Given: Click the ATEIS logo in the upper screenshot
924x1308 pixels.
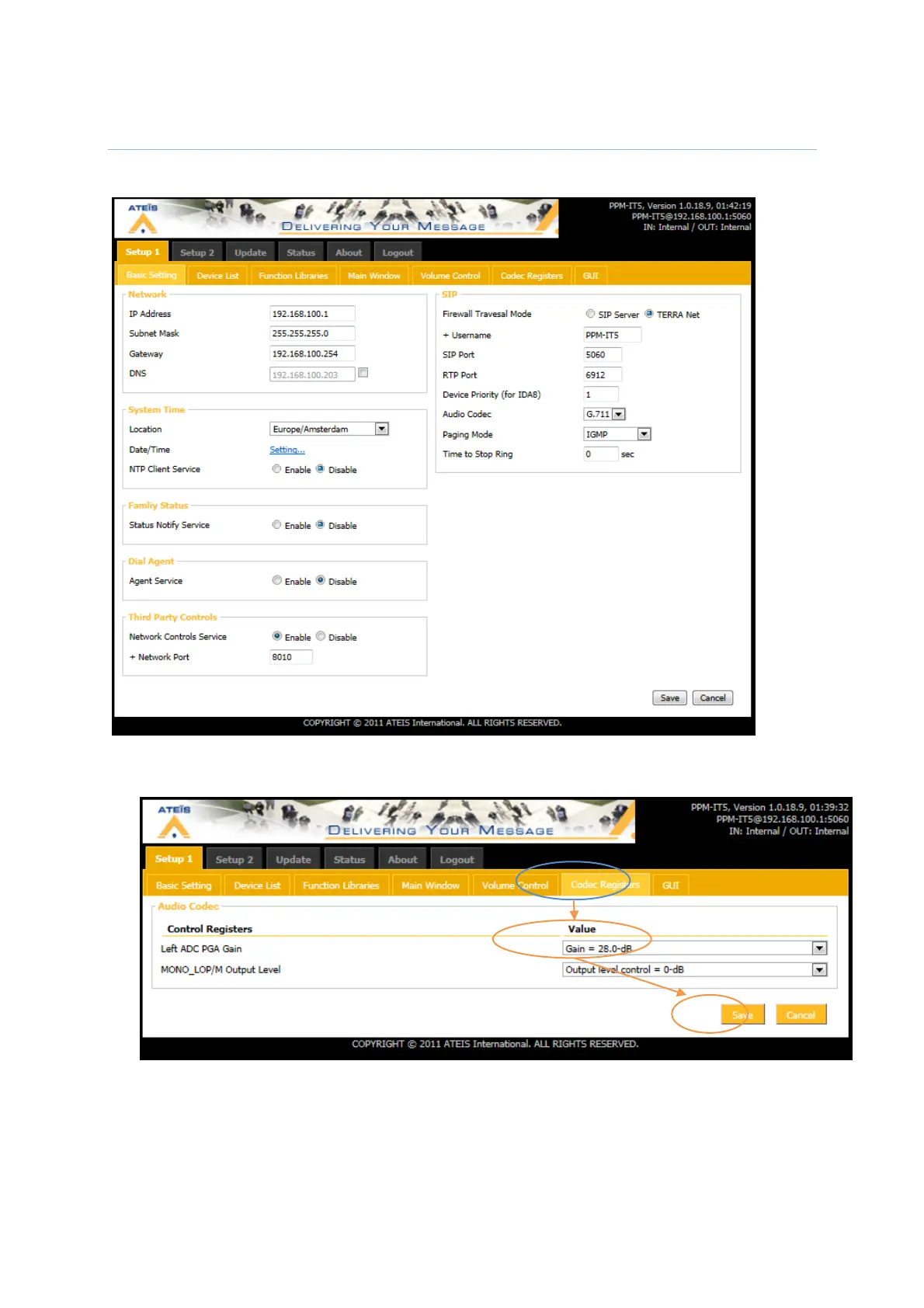Looking at the screenshot, I should click(143, 218).
